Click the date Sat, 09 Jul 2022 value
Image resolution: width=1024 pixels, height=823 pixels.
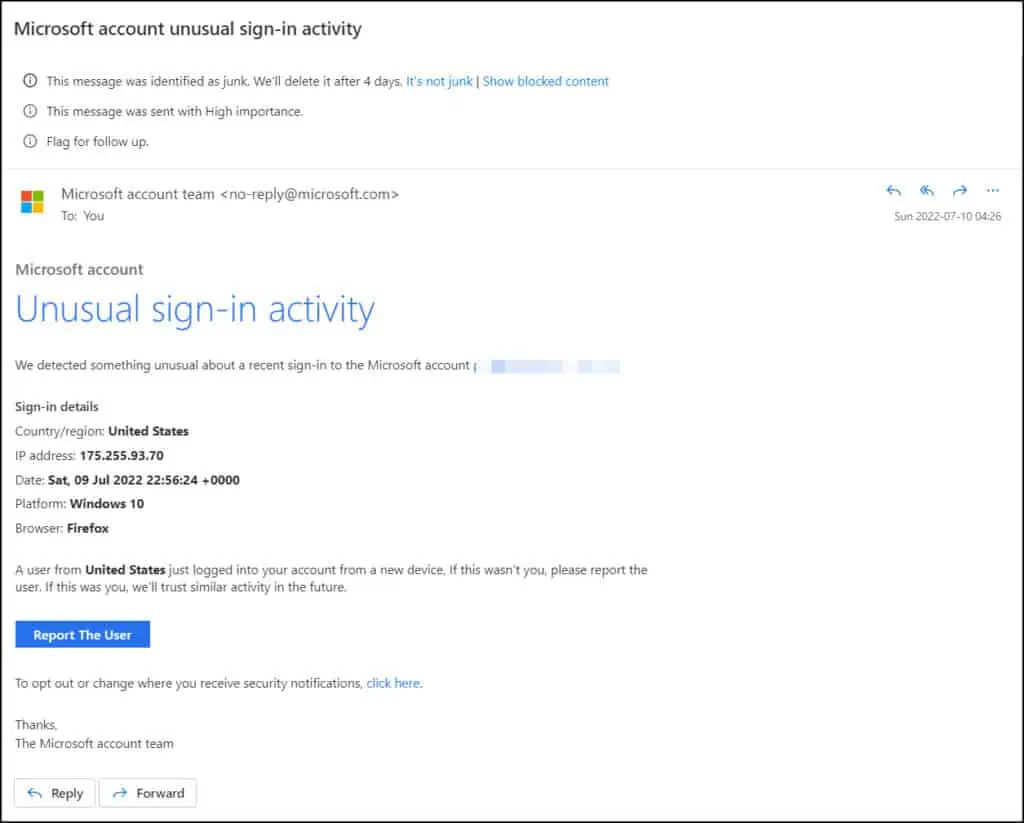[144, 480]
